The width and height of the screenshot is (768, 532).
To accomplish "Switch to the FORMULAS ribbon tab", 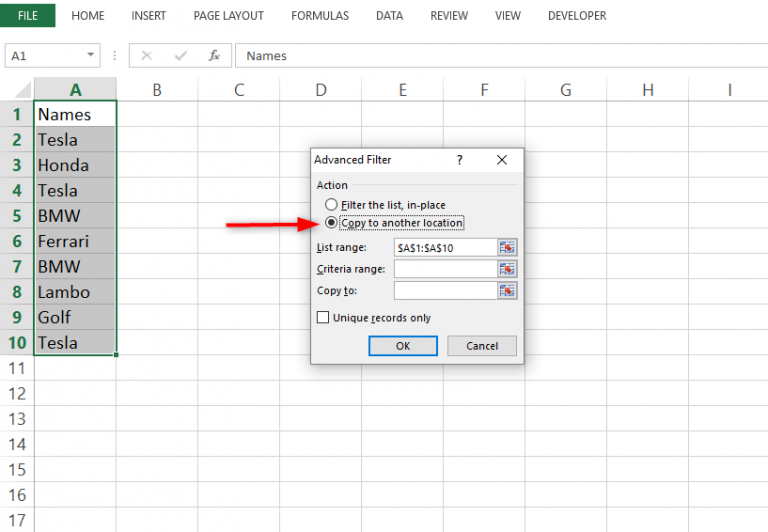I will 320,16.
